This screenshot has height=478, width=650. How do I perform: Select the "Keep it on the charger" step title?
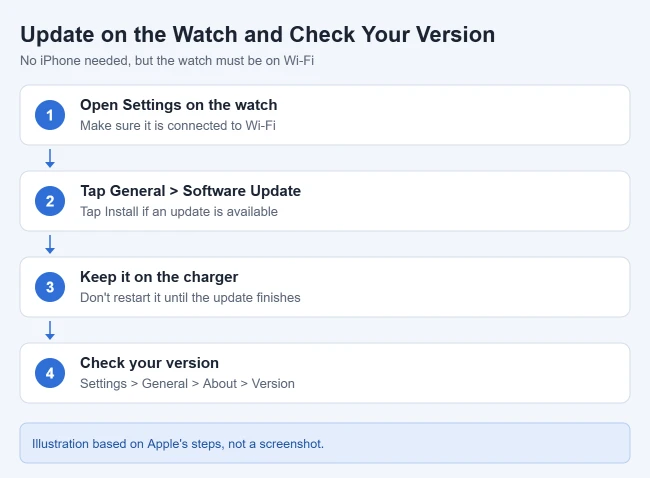click(159, 277)
